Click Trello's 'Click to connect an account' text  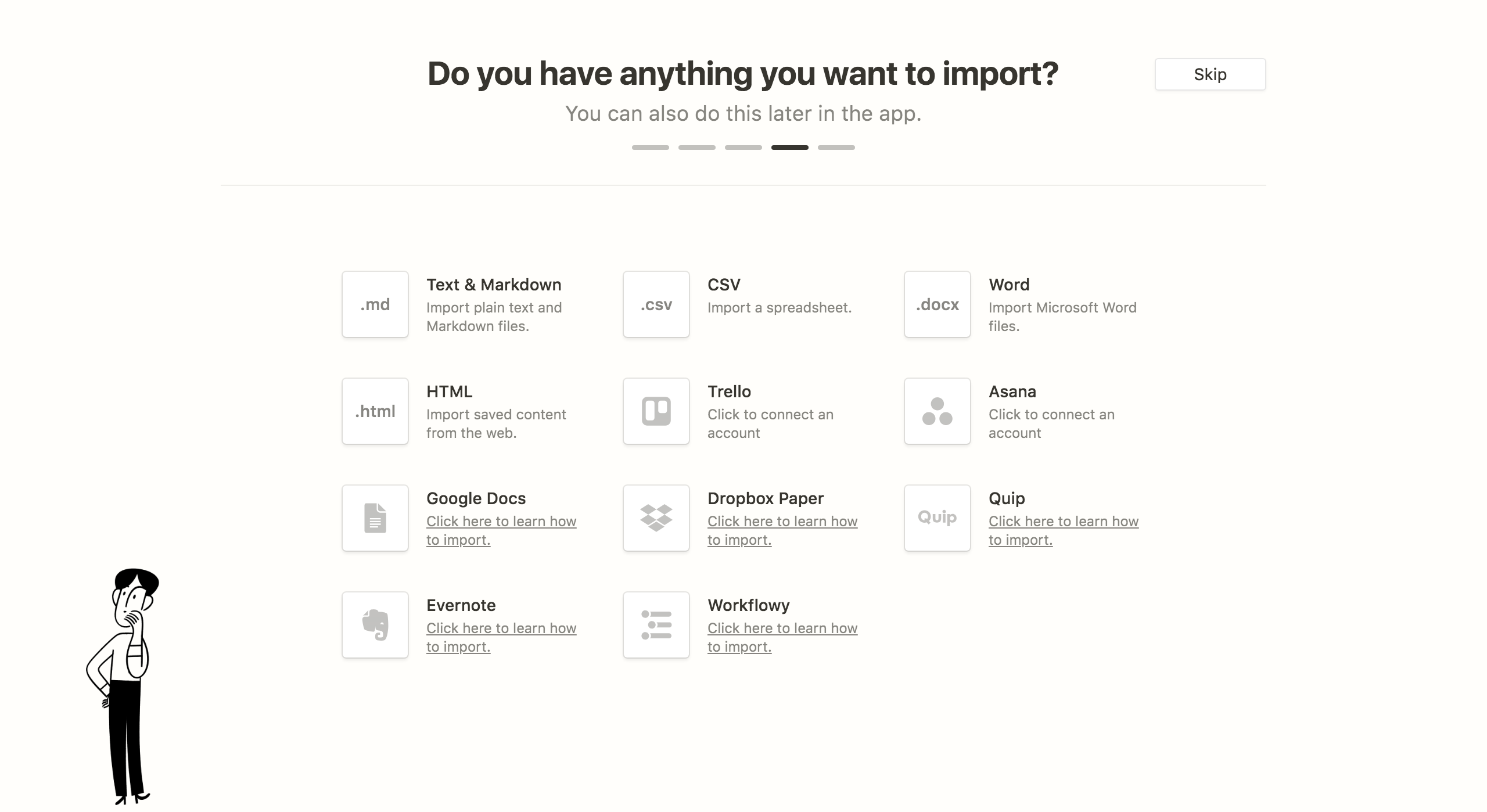[x=770, y=423]
